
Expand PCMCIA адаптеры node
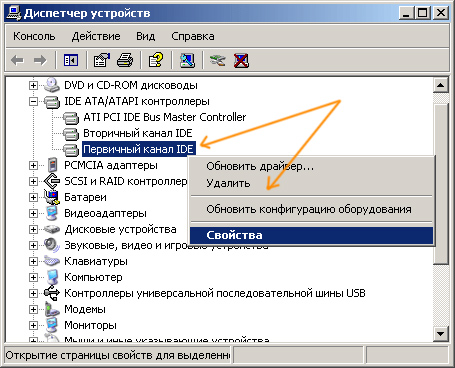click(x=33, y=165)
